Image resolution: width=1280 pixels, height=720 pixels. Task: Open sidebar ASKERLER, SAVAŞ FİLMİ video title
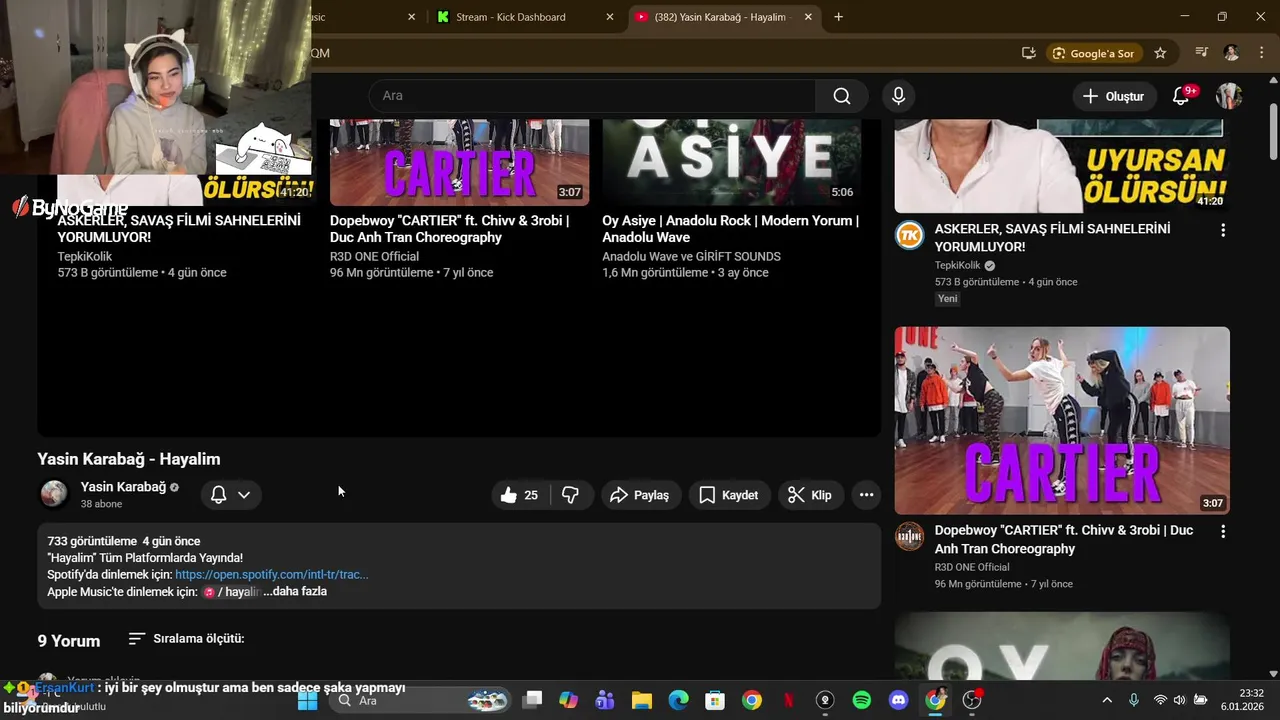click(x=1052, y=238)
